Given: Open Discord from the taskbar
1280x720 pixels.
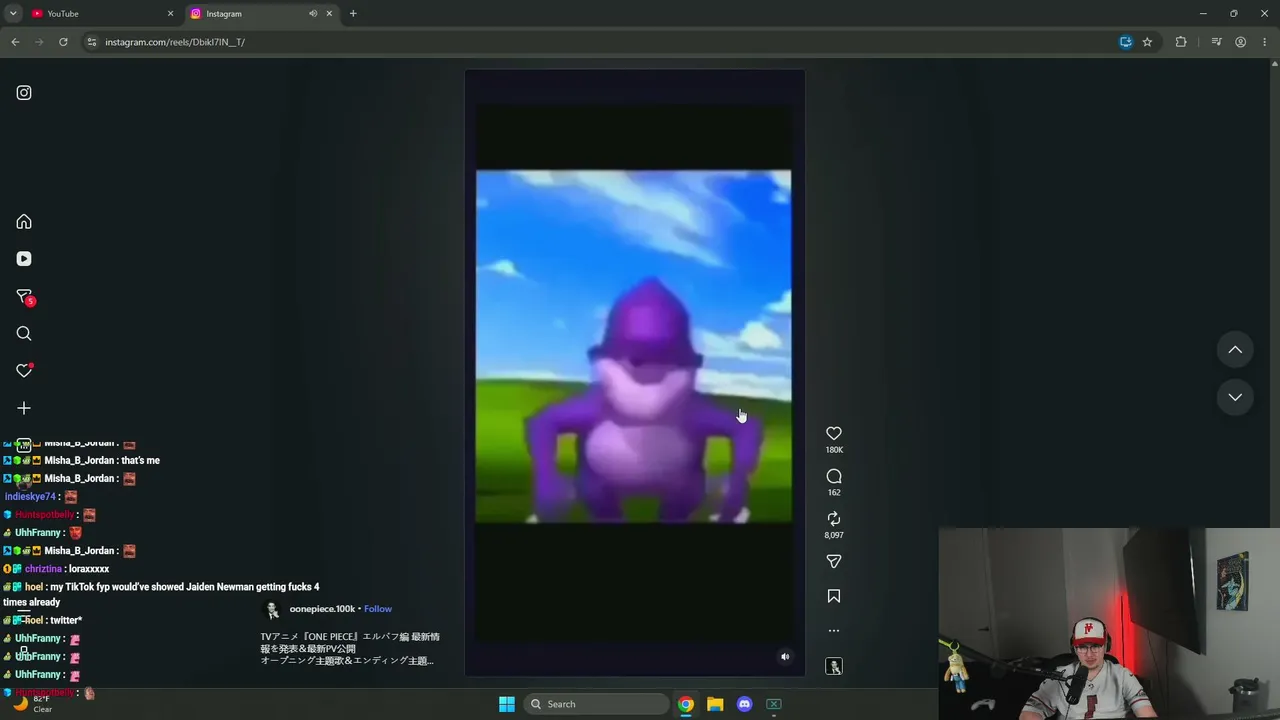Looking at the screenshot, I should pos(744,704).
